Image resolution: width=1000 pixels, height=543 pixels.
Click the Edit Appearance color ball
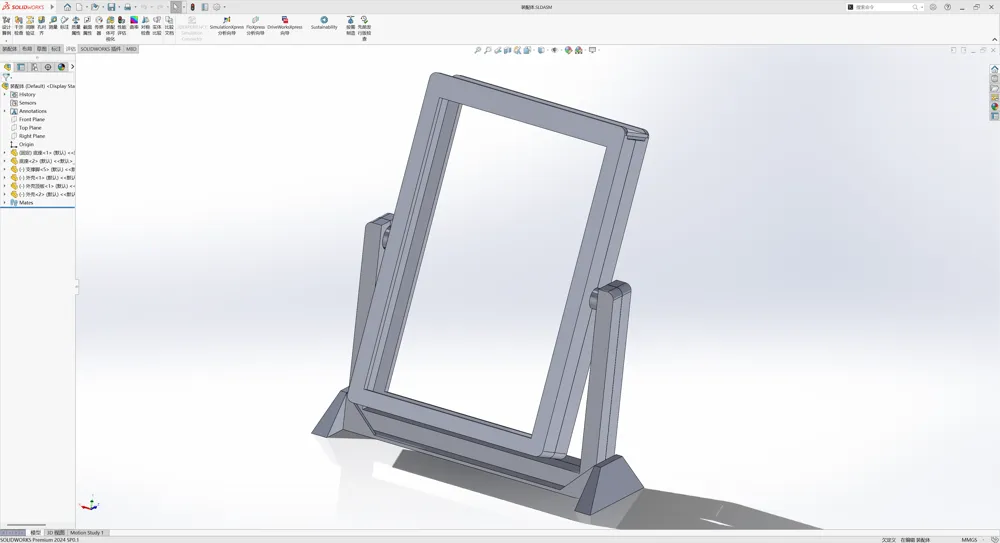(568, 50)
